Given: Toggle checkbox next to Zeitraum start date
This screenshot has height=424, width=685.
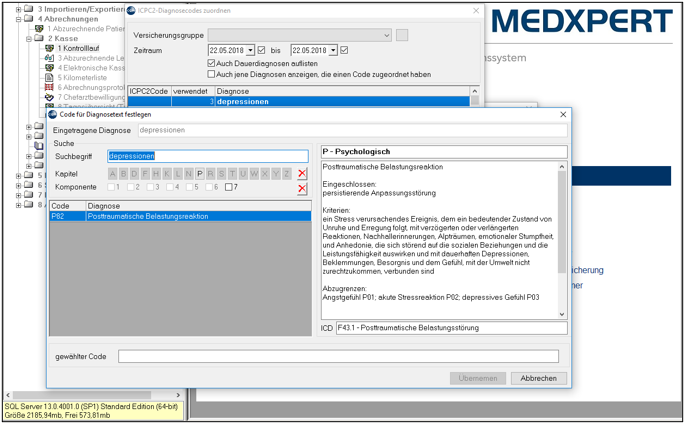Looking at the screenshot, I should pyautogui.click(x=261, y=50).
